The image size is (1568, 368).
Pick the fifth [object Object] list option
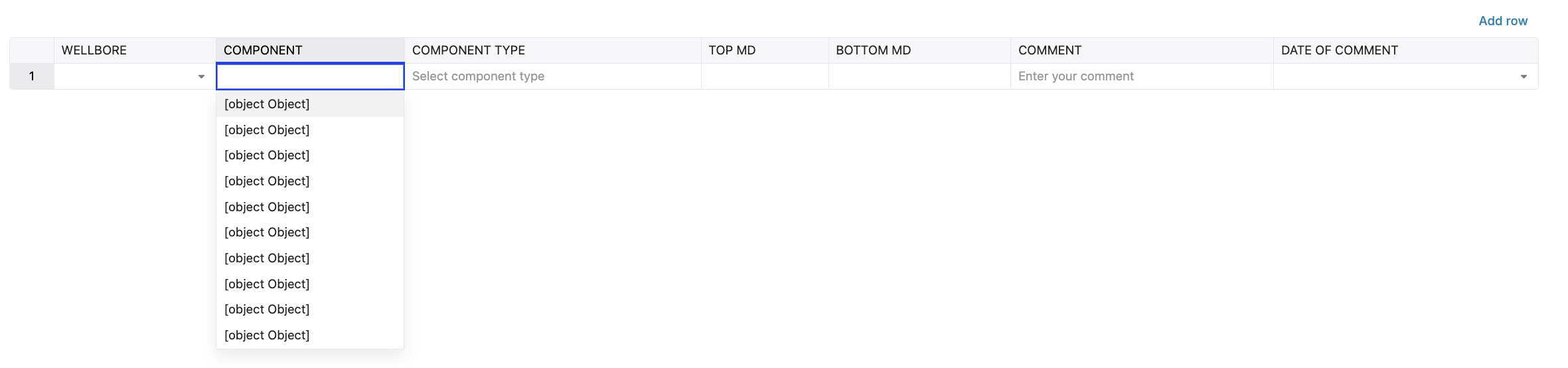(x=267, y=207)
